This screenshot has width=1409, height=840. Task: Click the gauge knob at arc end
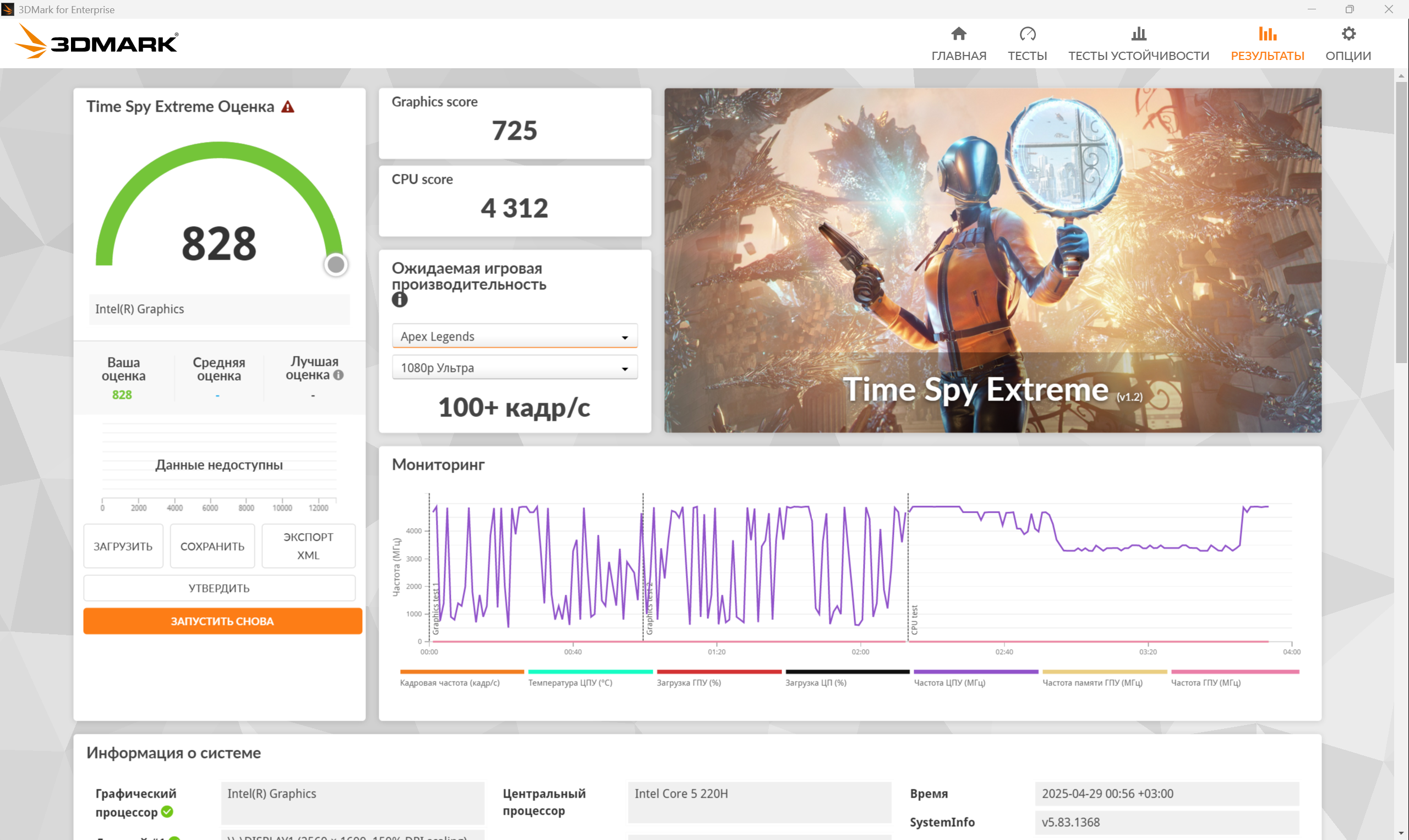[x=336, y=265]
